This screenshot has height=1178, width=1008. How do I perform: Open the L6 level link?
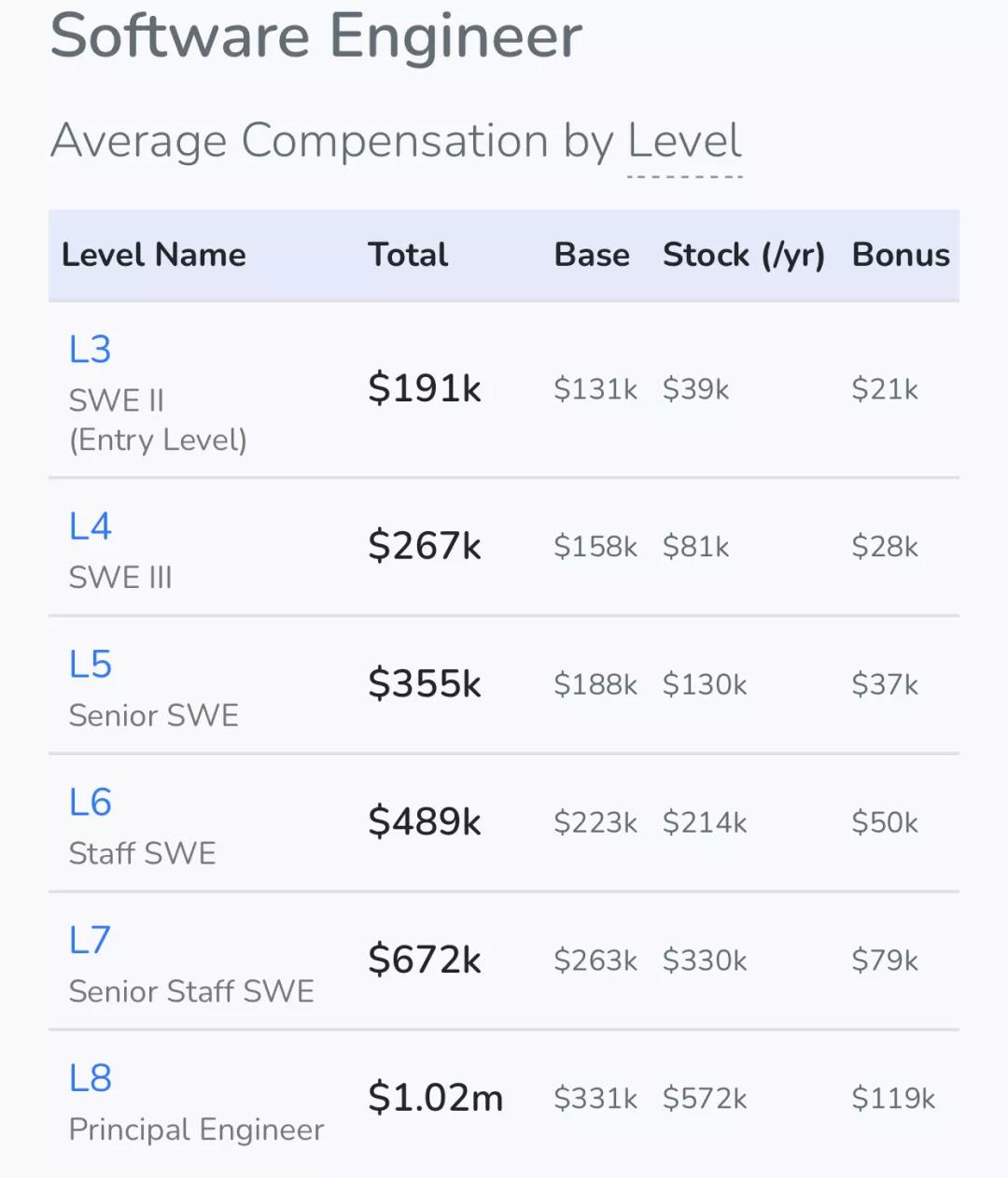coord(91,803)
